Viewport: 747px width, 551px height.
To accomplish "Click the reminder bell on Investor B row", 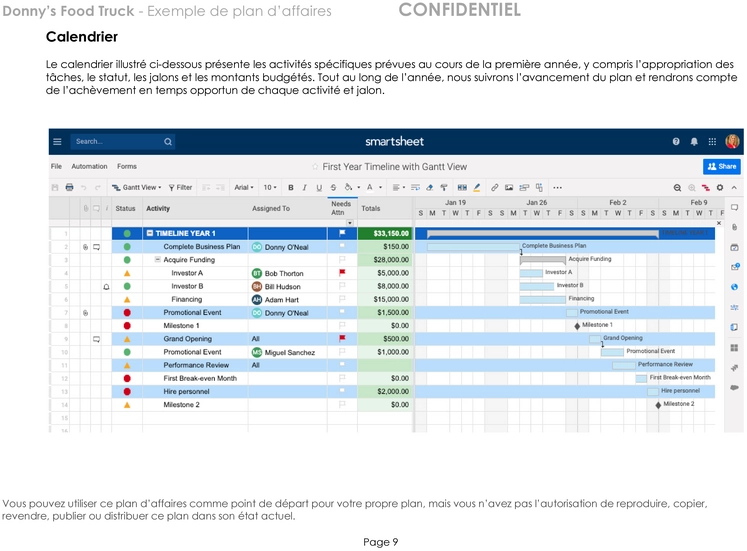I will [106, 287].
